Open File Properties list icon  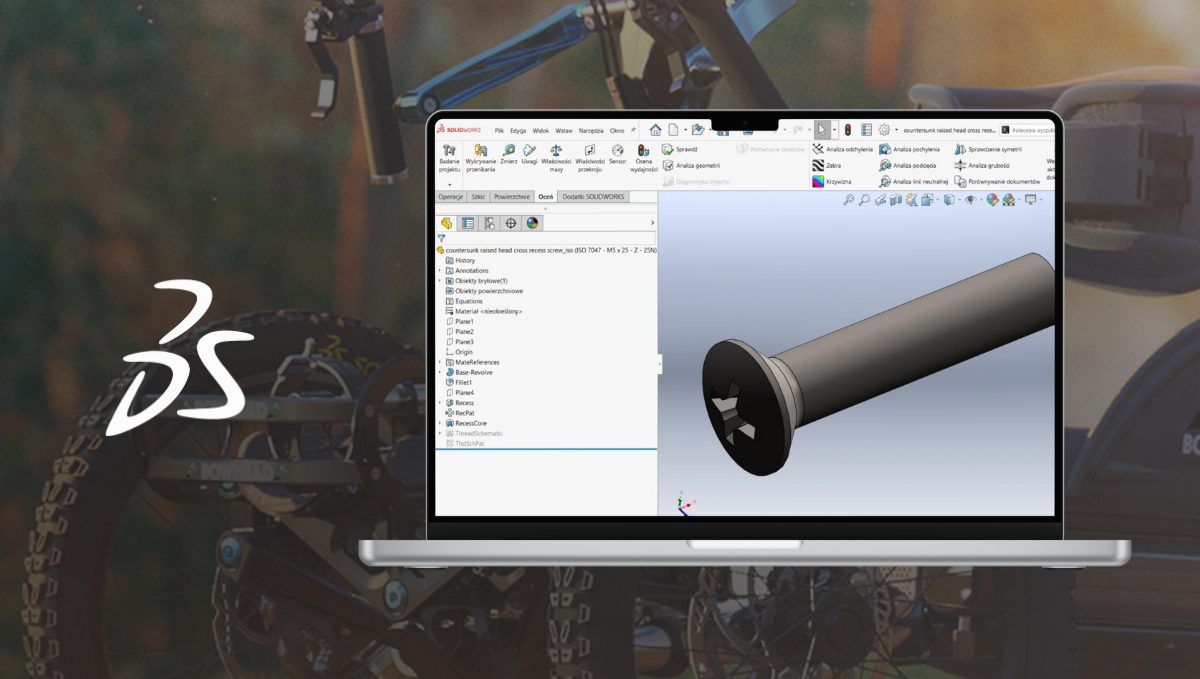866,130
